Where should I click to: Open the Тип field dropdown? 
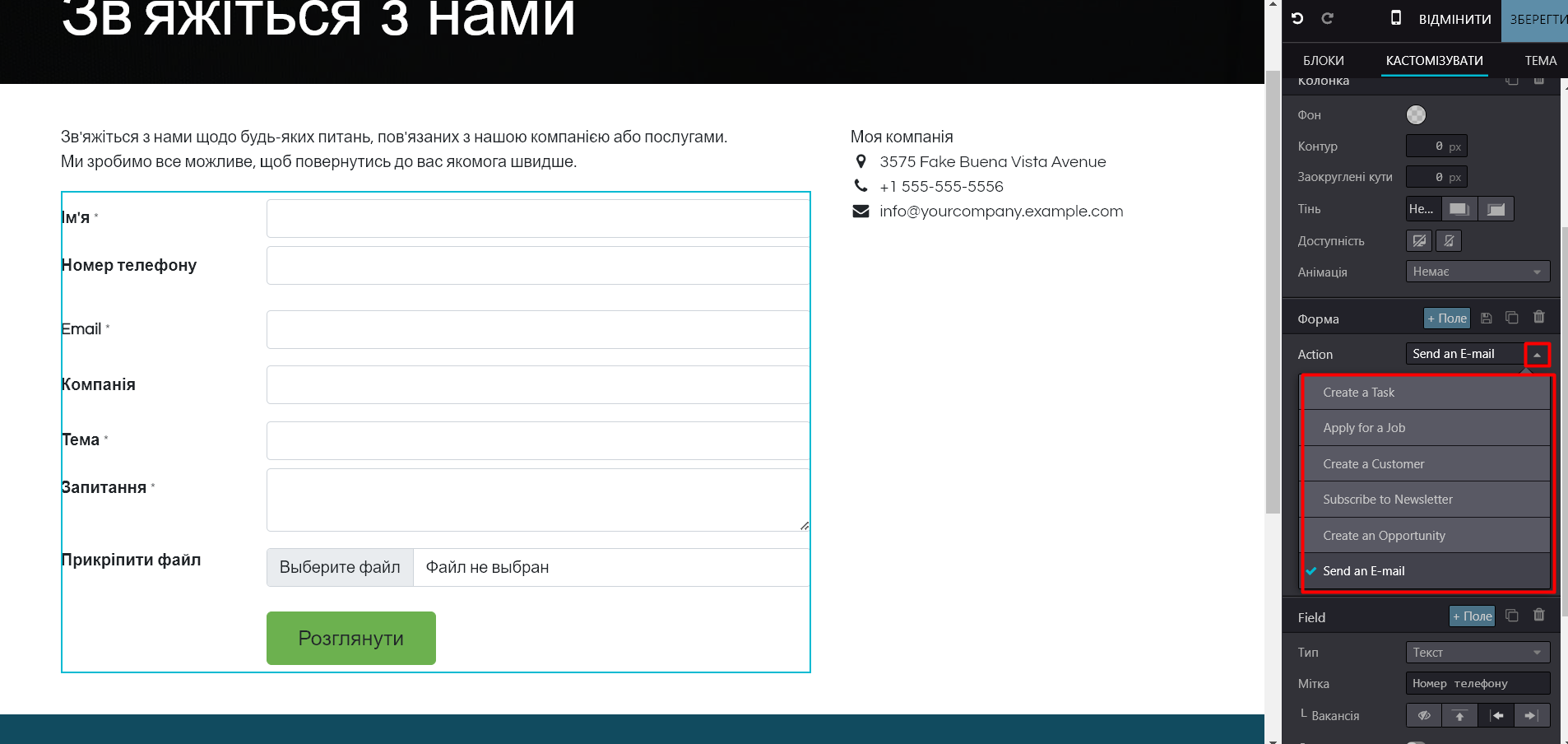[1478, 653]
